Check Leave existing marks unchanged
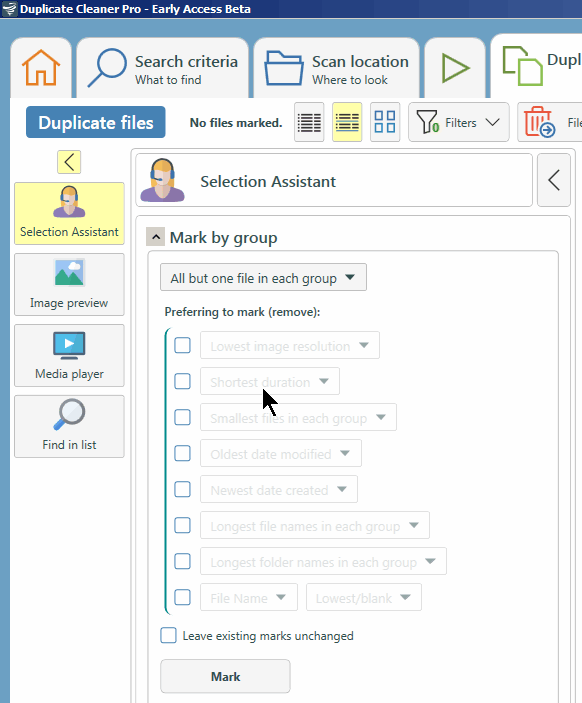Viewport: 582px width, 703px height. (169, 635)
